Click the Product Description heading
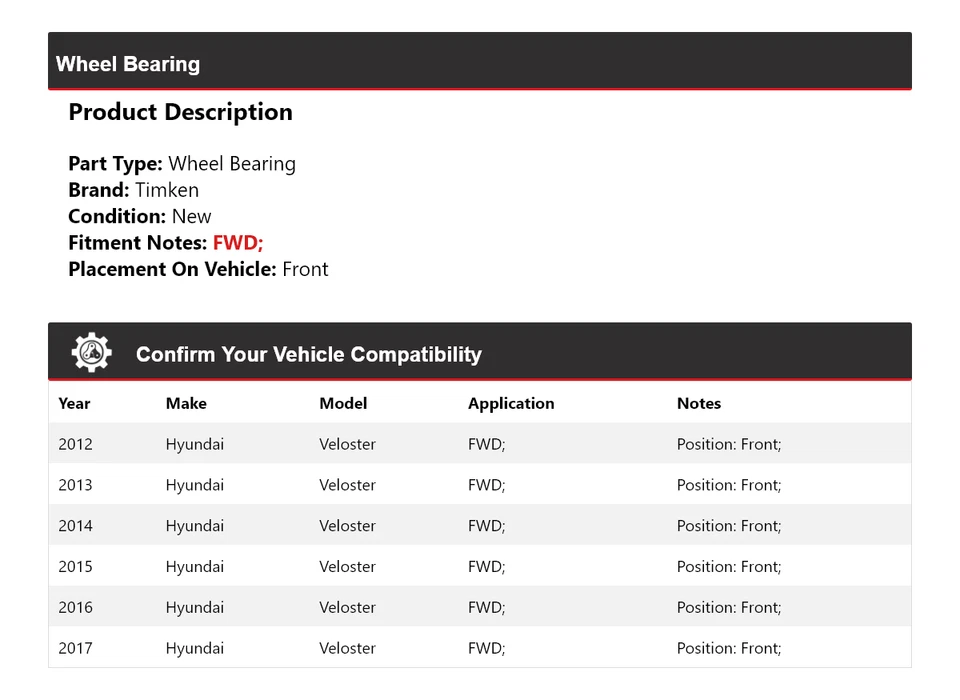Viewport: 960px width, 700px height. 180,112
